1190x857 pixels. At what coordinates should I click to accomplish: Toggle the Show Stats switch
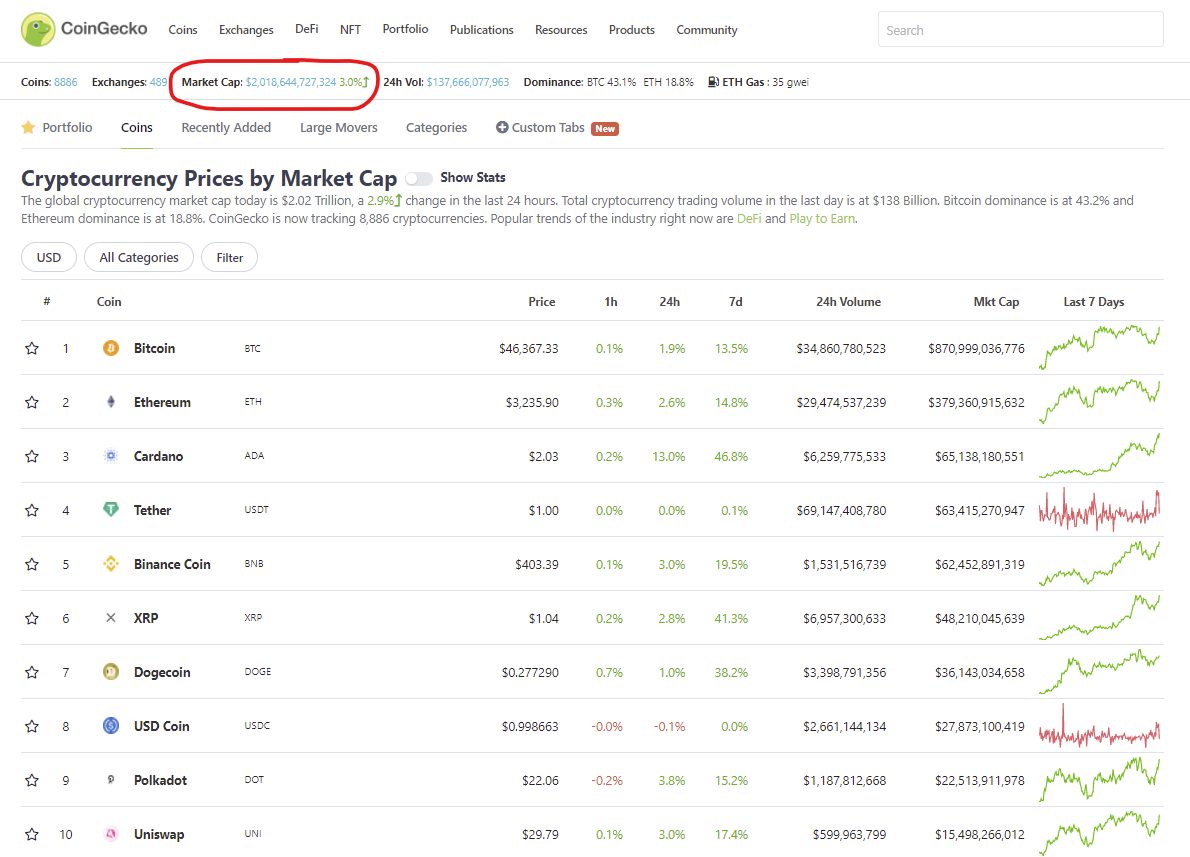419,178
